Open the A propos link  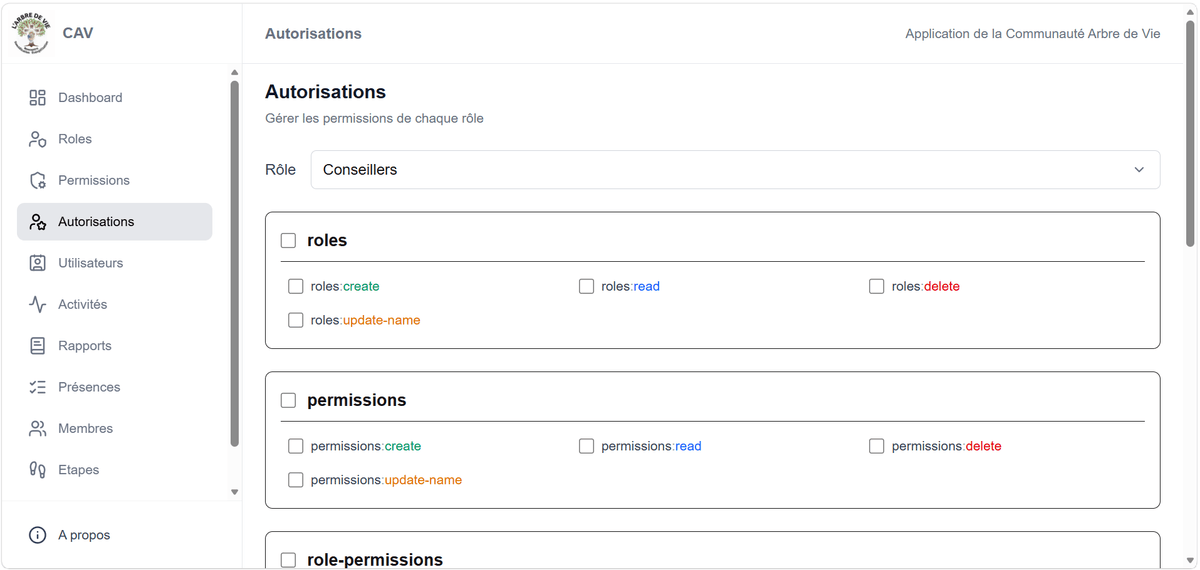pyautogui.click(x=114, y=535)
